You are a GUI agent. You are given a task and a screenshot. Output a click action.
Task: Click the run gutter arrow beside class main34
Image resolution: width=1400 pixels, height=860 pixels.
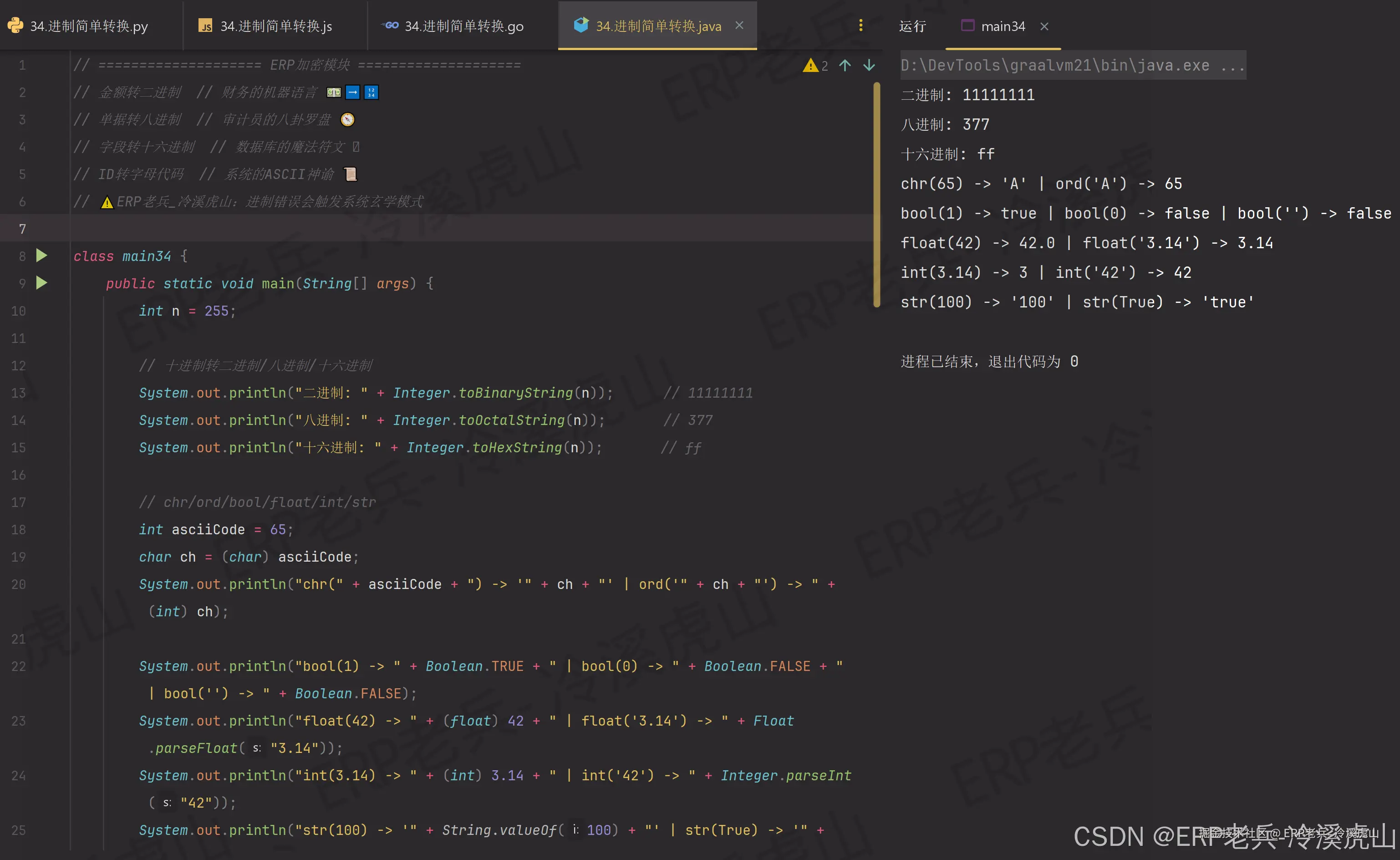click(41, 256)
